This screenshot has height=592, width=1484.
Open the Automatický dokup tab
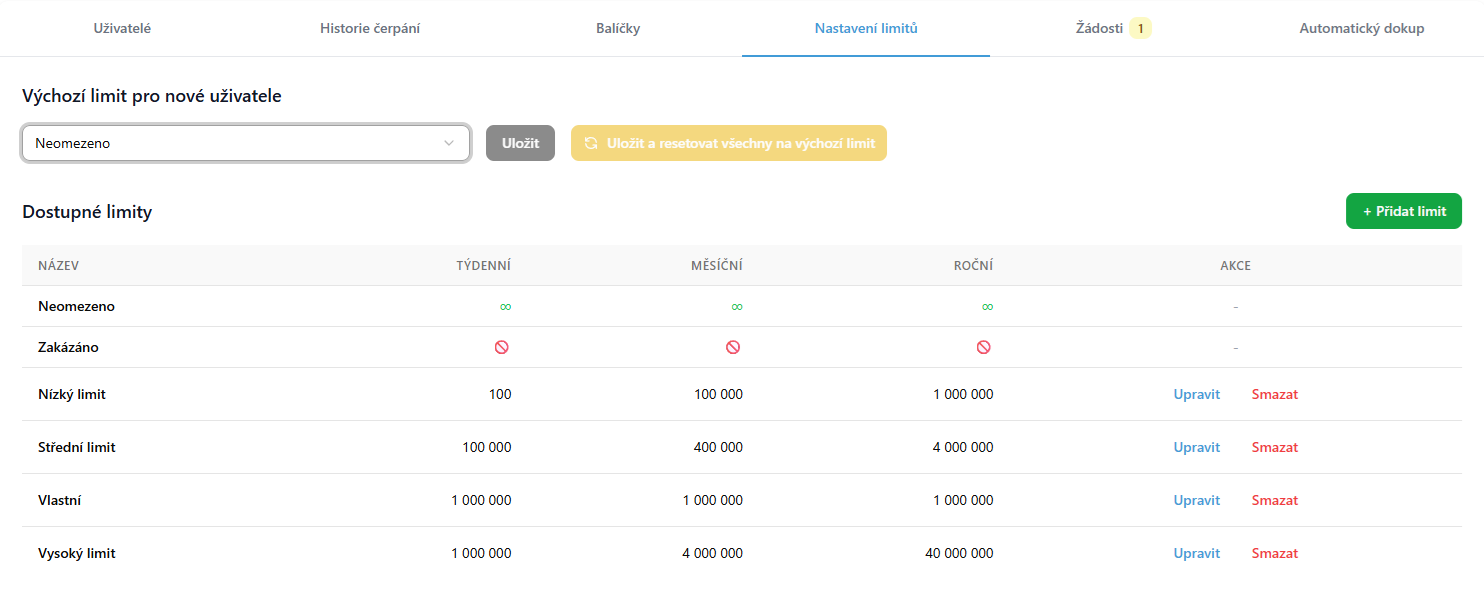tap(1361, 28)
